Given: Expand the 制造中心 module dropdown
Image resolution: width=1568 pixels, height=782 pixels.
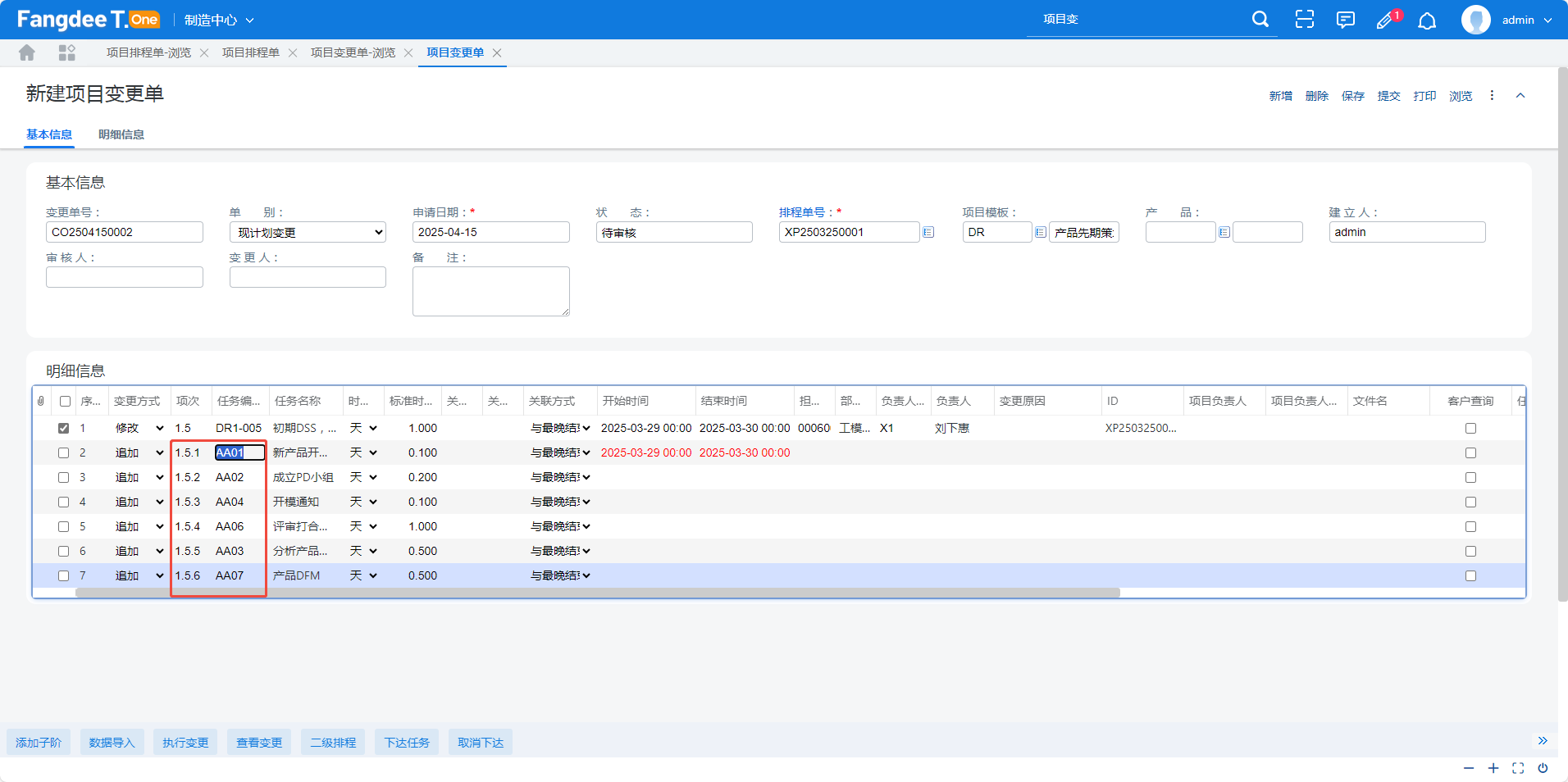Looking at the screenshot, I should pos(219,20).
